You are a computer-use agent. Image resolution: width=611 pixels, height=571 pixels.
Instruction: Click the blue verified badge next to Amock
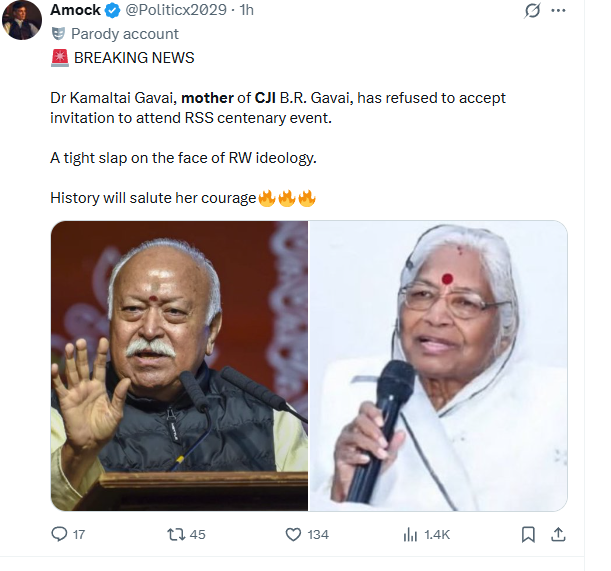click(115, 10)
